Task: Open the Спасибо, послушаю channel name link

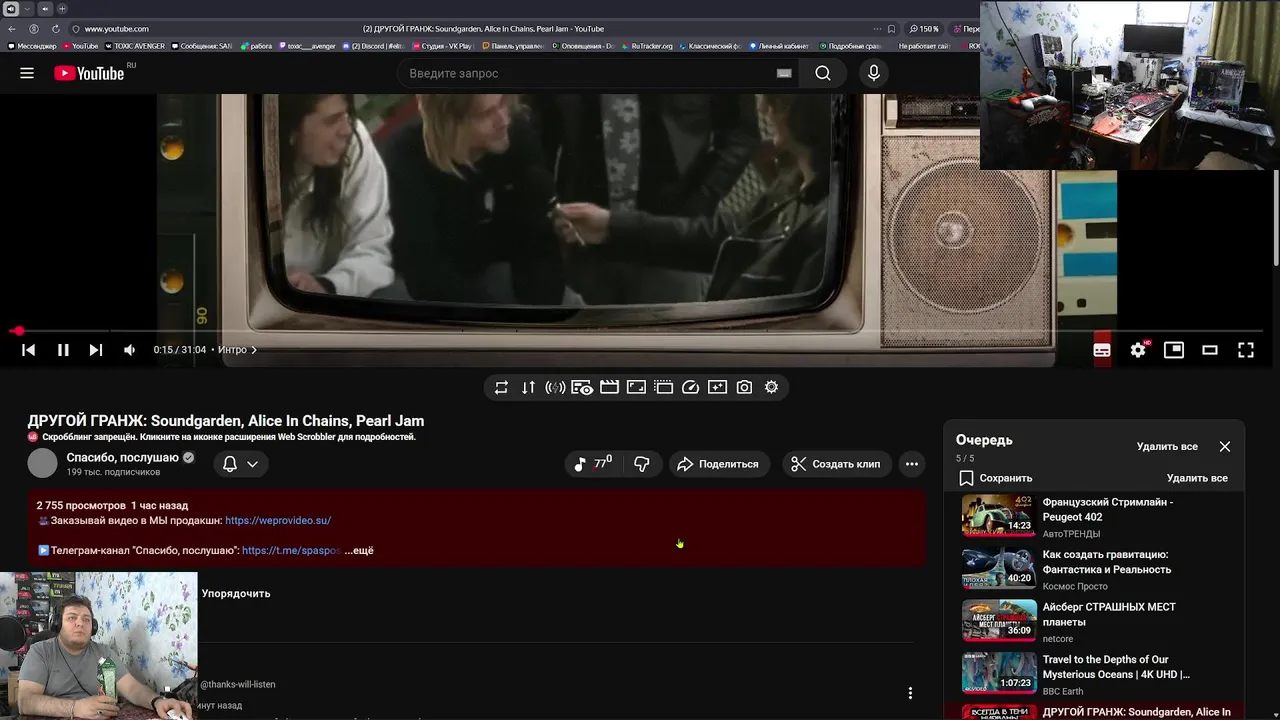Action: (x=123, y=457)
